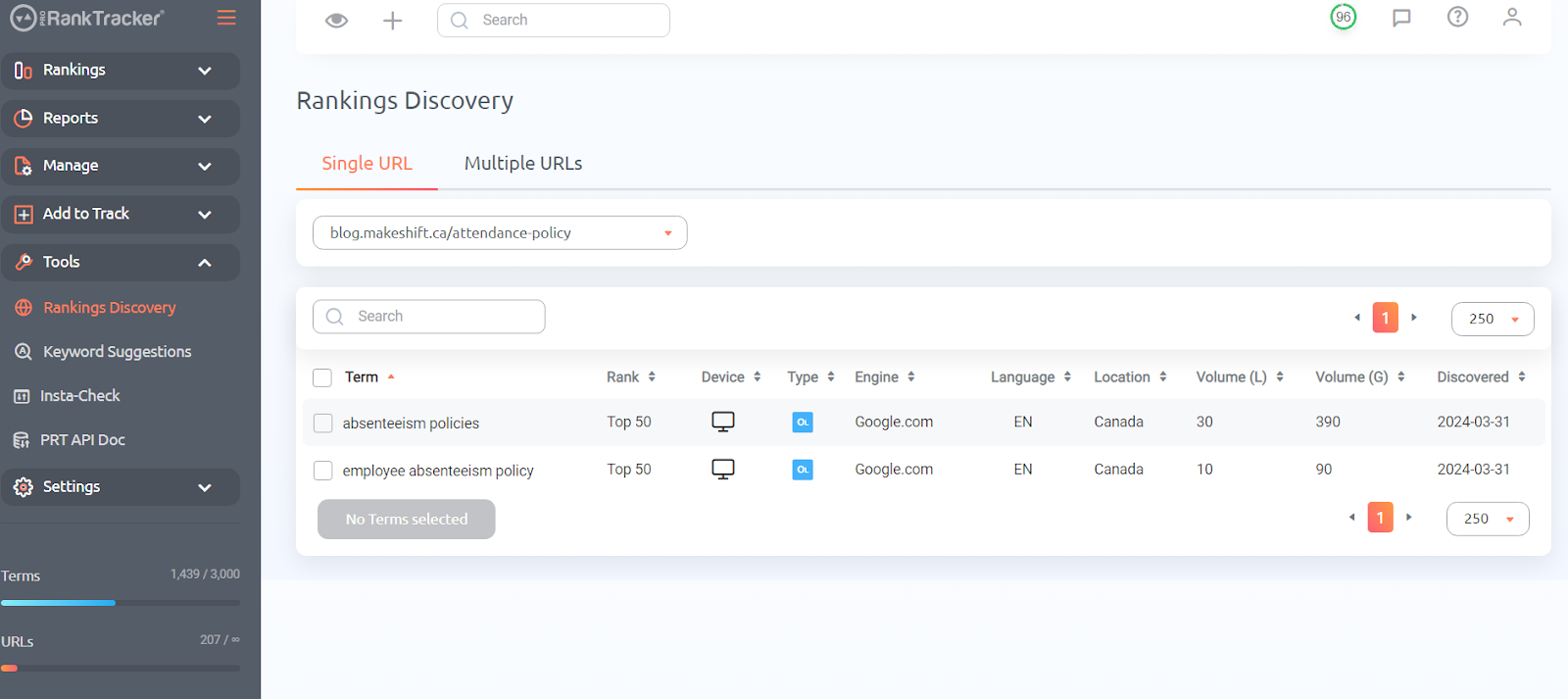Click volume 390 in absenteeism policies row
Viewport: 1568px width, 699px height.
(x=1328, y=422)
